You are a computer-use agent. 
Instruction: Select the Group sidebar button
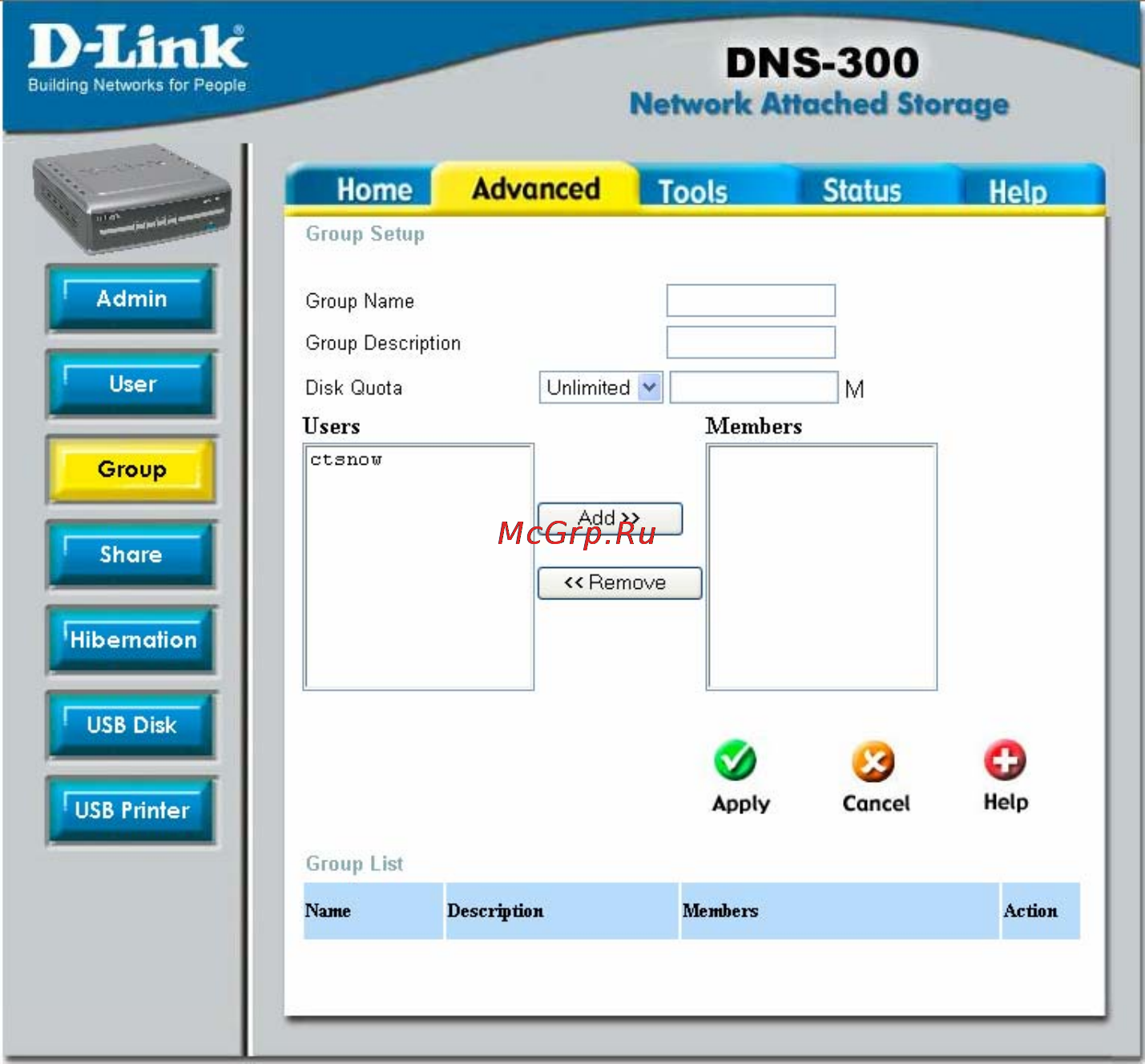(x=132, y=470)
